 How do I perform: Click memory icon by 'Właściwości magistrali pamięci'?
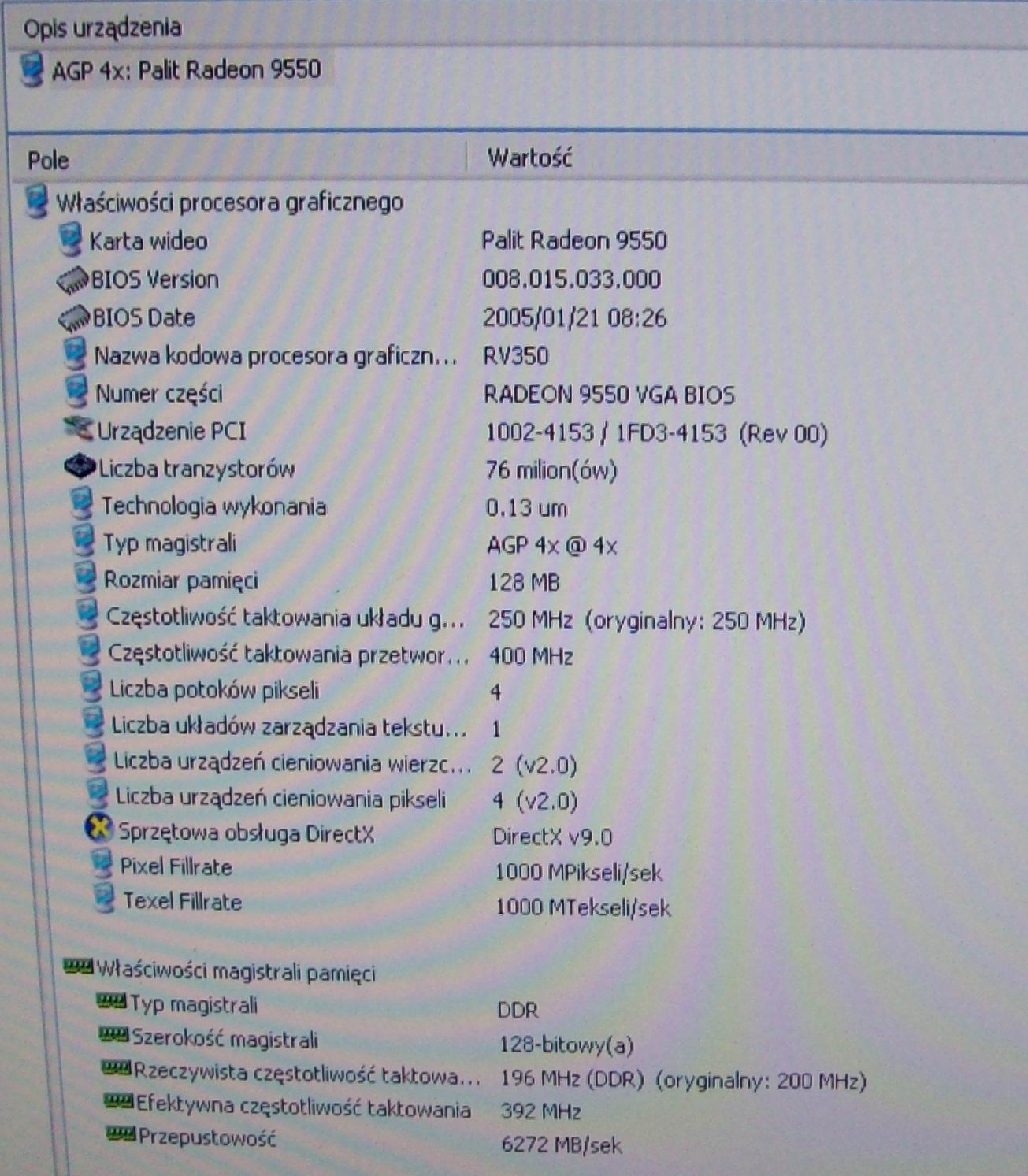click(x=78, y=967)
